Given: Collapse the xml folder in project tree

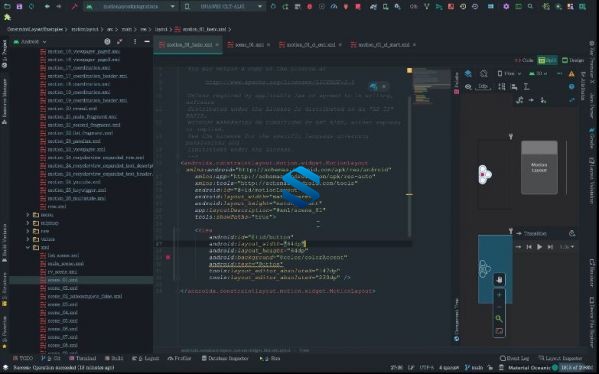Looking at the screenshot, I should coord(28,247).
